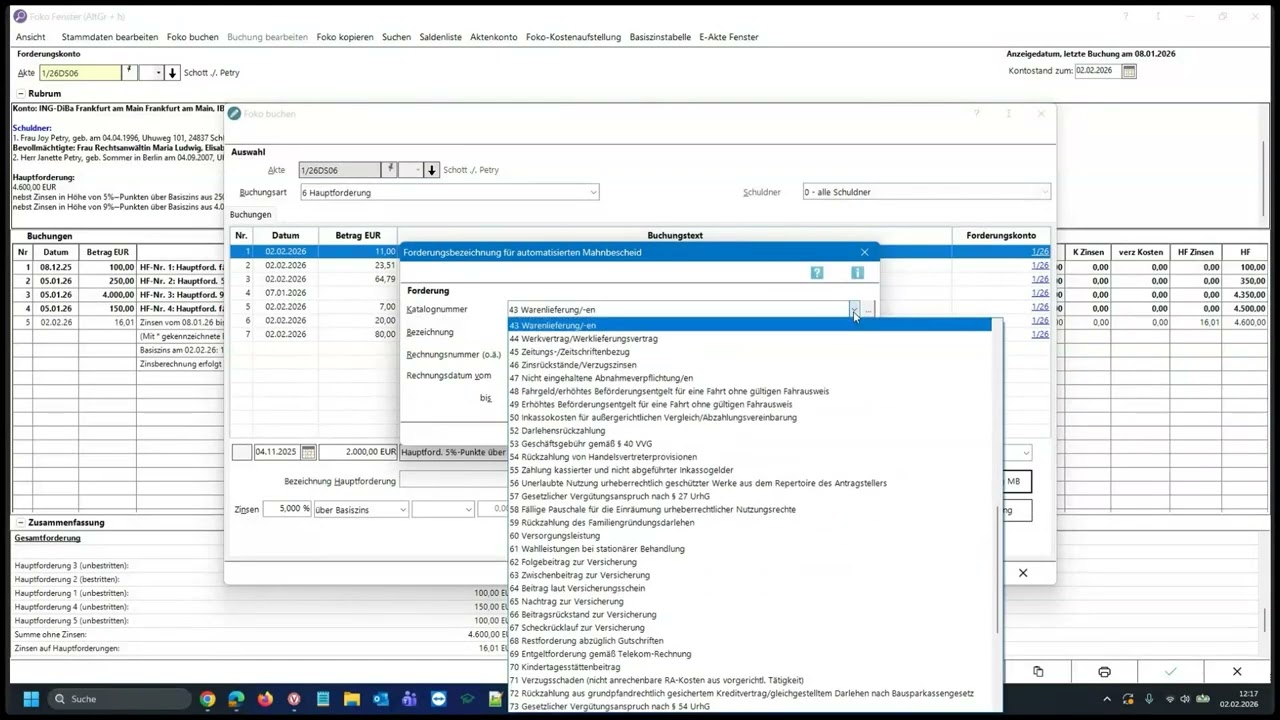The width and height of the screenshot is (1280, 720).
Task: Select '69 Entgeltforderung gemäß Telekom-Rechnung'
Action: pos(750,654)
